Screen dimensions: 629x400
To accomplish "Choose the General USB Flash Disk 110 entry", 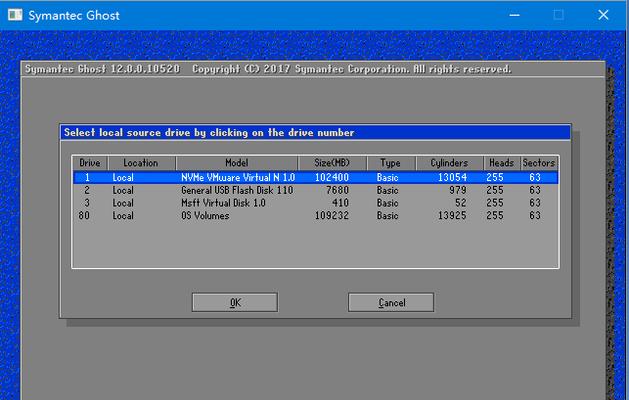I will coord(237,190).
